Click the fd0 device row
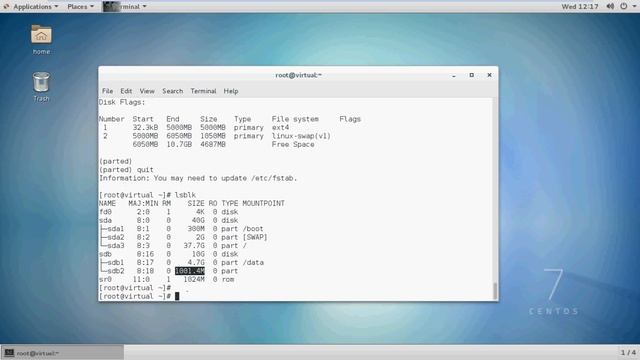 [x=169, y=212]
